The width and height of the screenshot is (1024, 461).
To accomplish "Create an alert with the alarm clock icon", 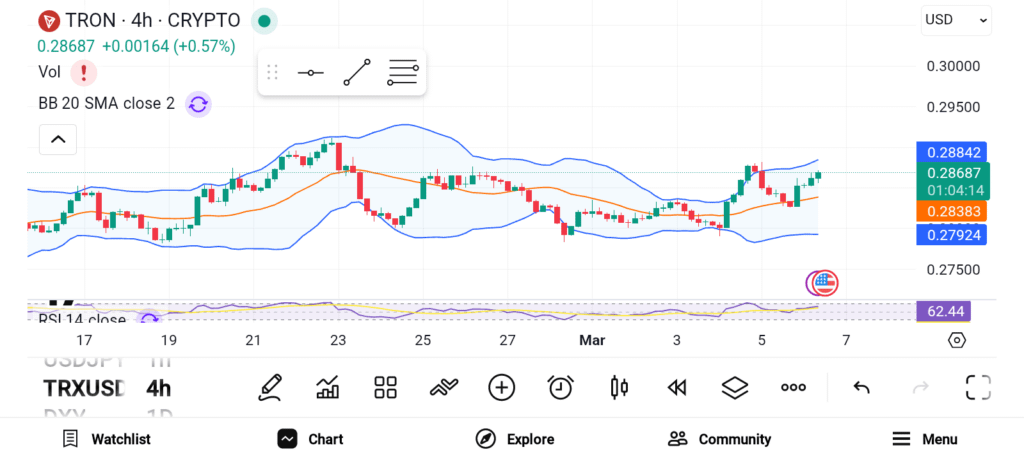I will point(560,387).
